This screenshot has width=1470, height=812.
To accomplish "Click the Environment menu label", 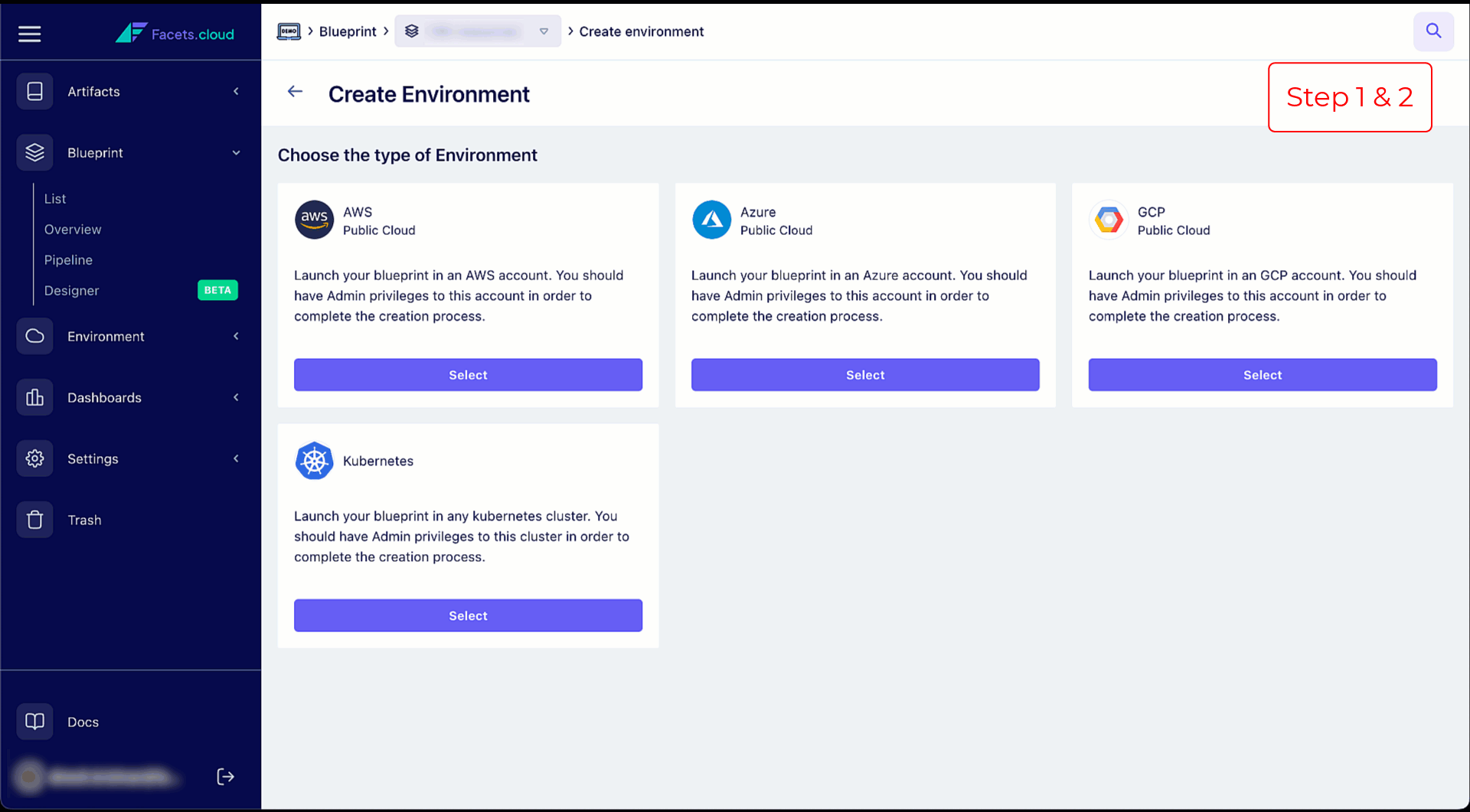I will pos(106,336).
